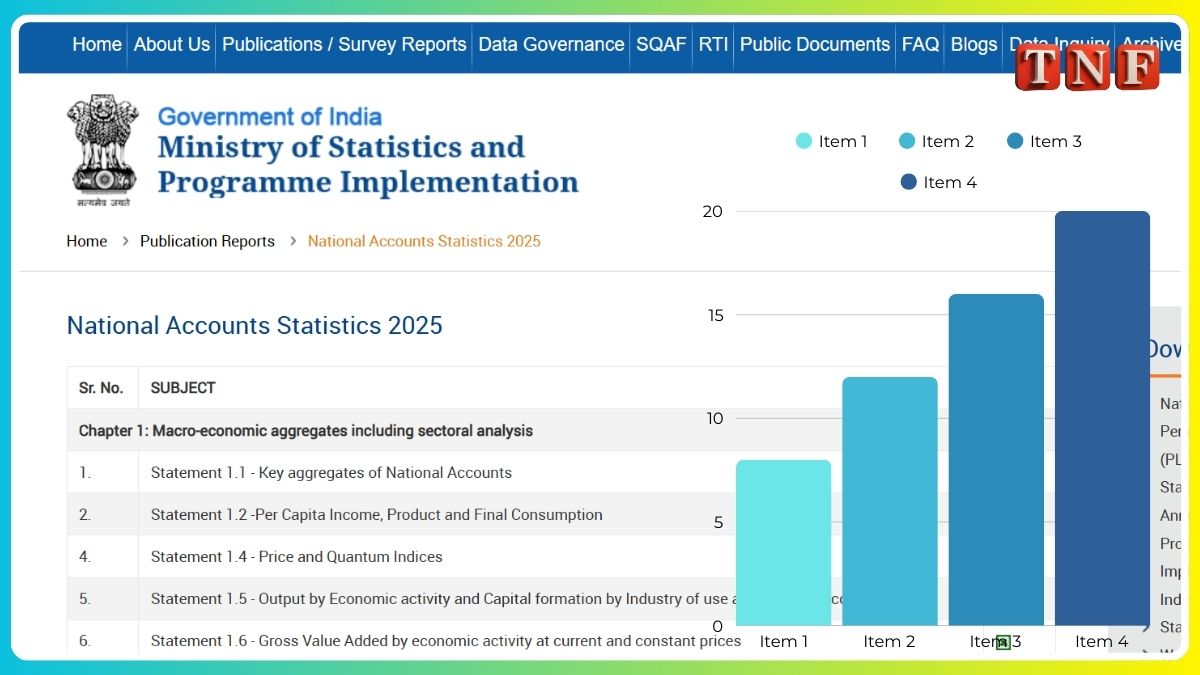Click the 20 value on chart axis
This screenshot has height=675, width=1200.
point(713,211)
